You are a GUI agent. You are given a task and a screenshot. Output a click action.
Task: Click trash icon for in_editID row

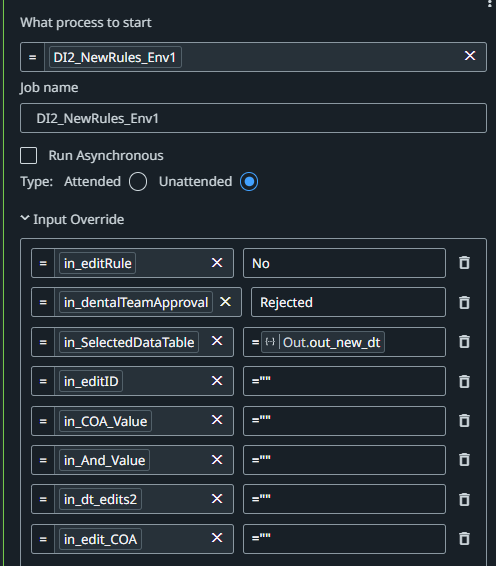coord(464,381)
